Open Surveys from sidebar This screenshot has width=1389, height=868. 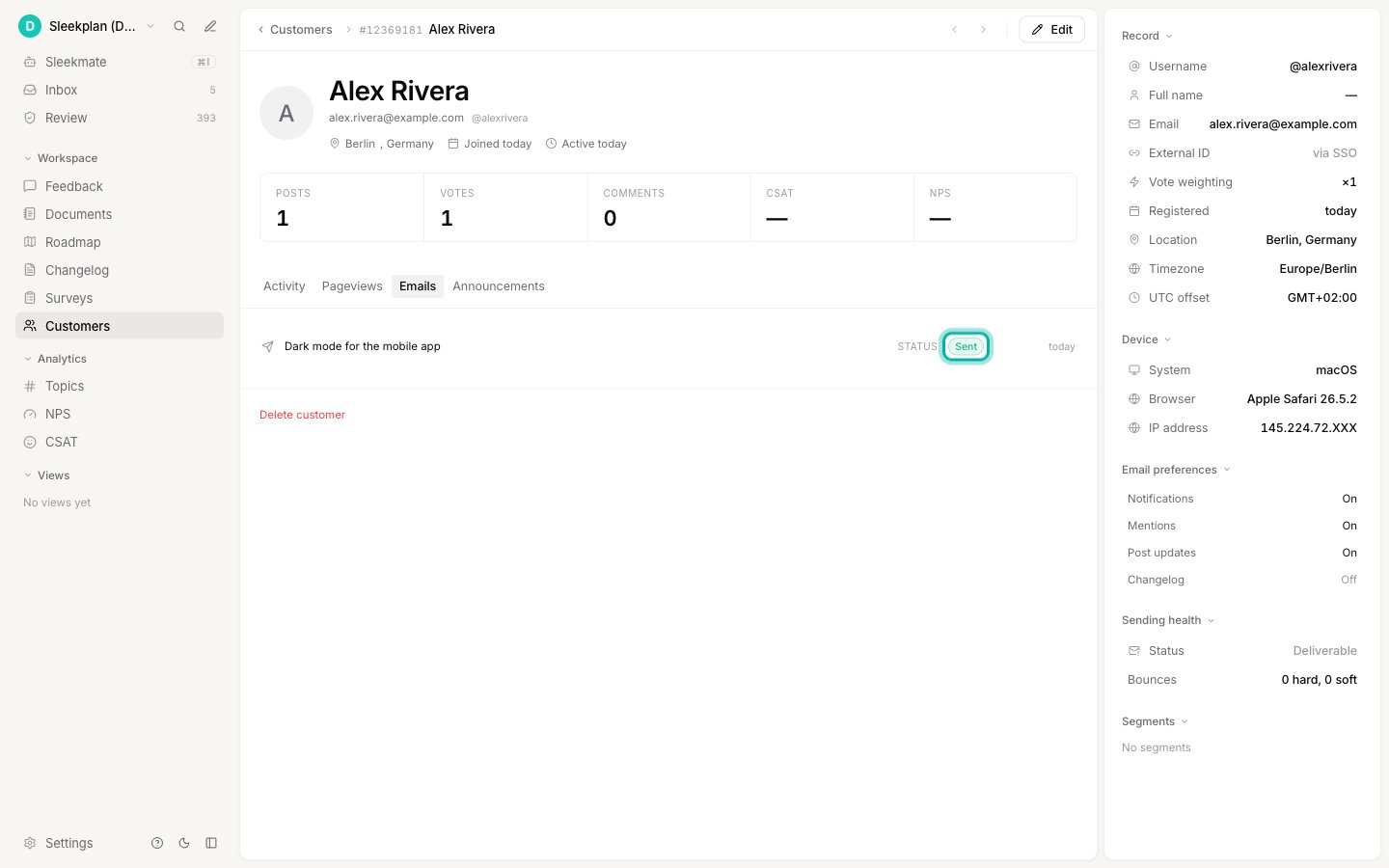120,298
